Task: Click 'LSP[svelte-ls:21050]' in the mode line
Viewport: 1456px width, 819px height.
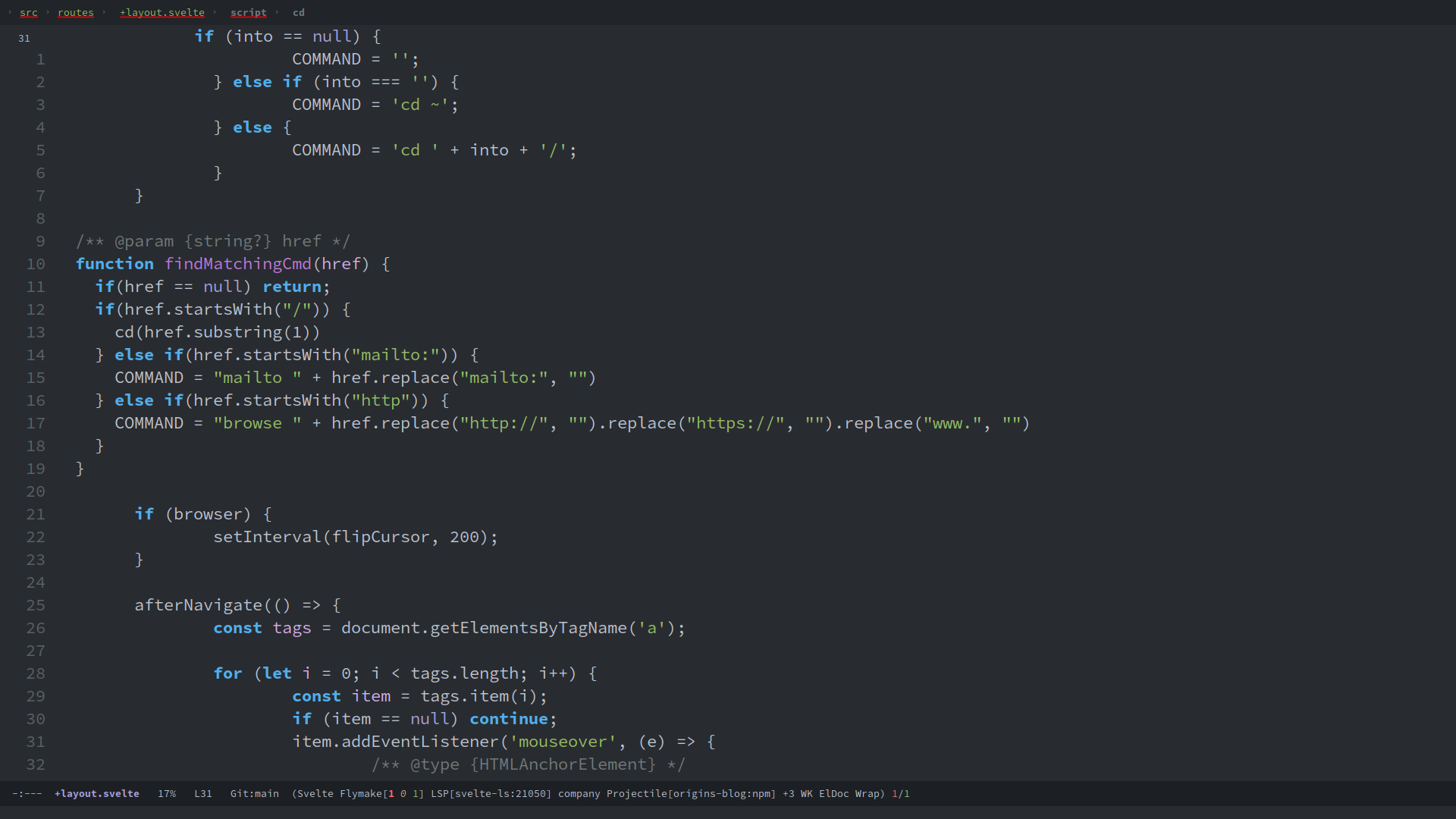Action: click(x=491, y=793)
